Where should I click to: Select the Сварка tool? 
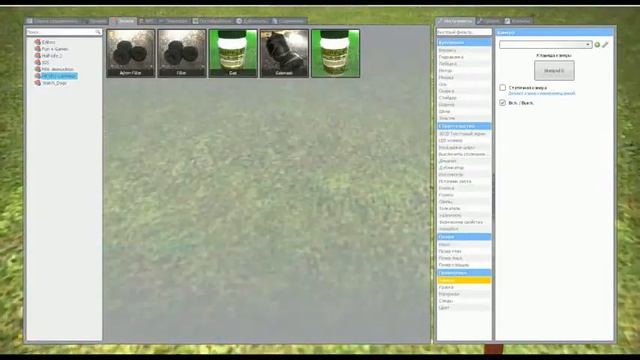[464, 91]
